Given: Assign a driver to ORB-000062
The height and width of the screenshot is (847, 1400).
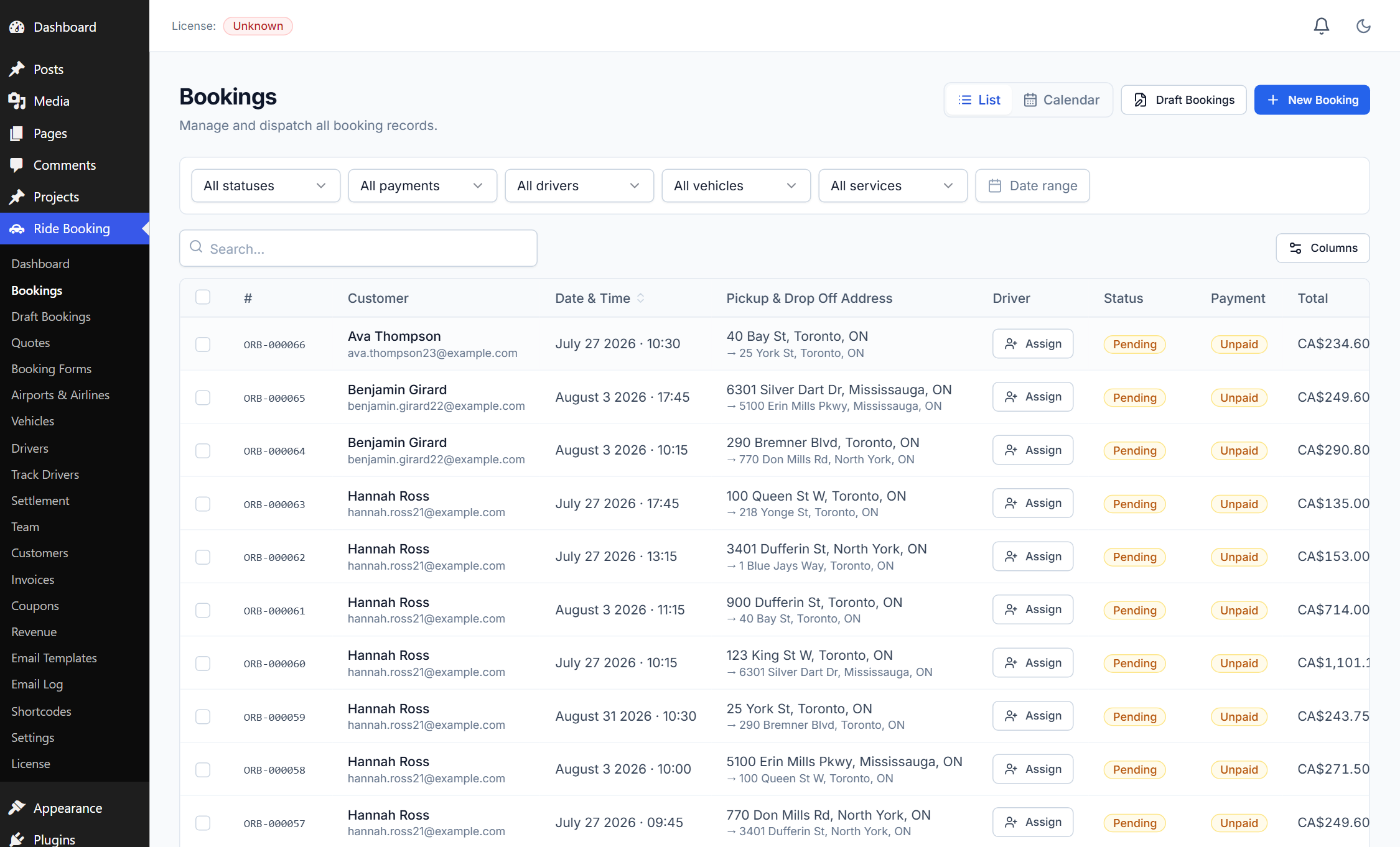Looking at the screenshot, I should (x=1032, y=557).
